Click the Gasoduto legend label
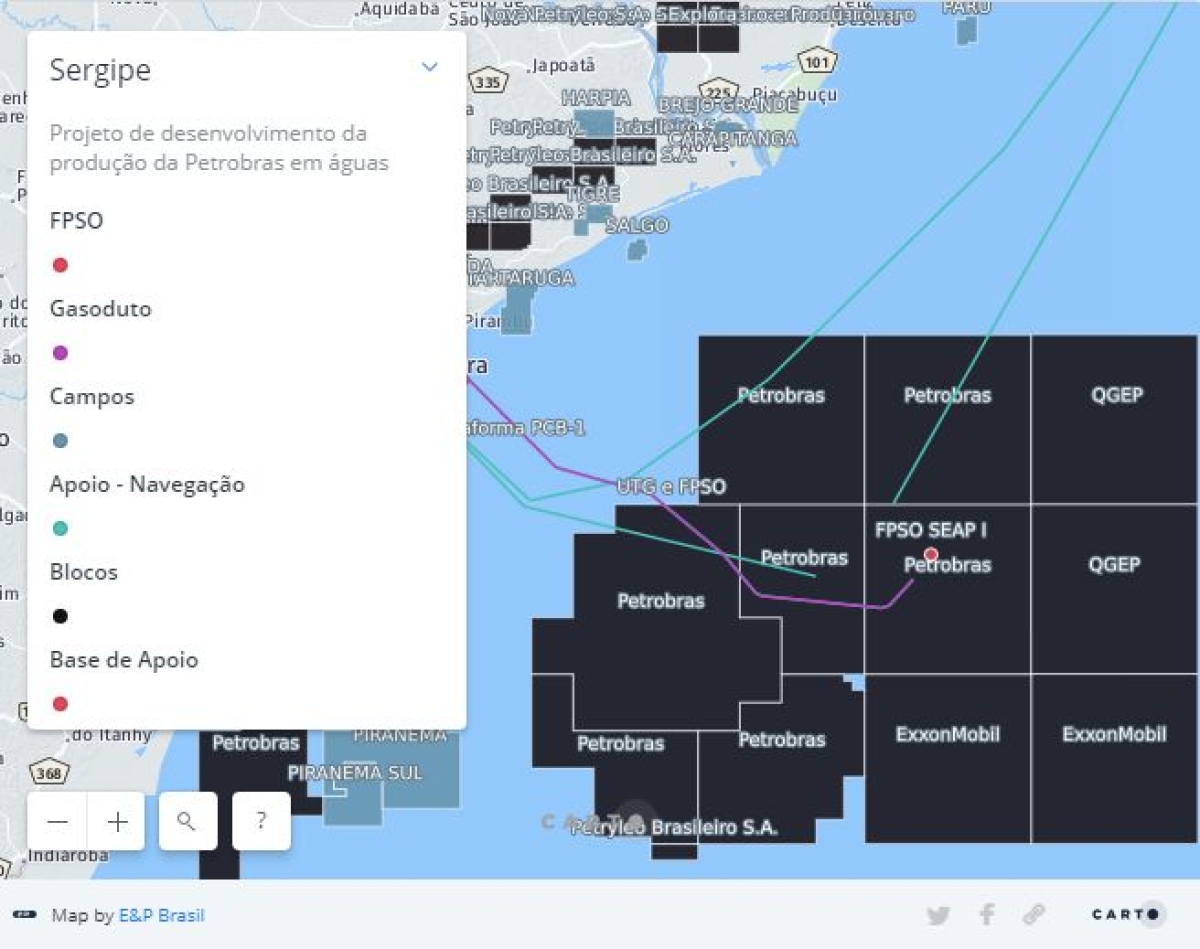Screen dimensions: 1200x949 (101, 308)
